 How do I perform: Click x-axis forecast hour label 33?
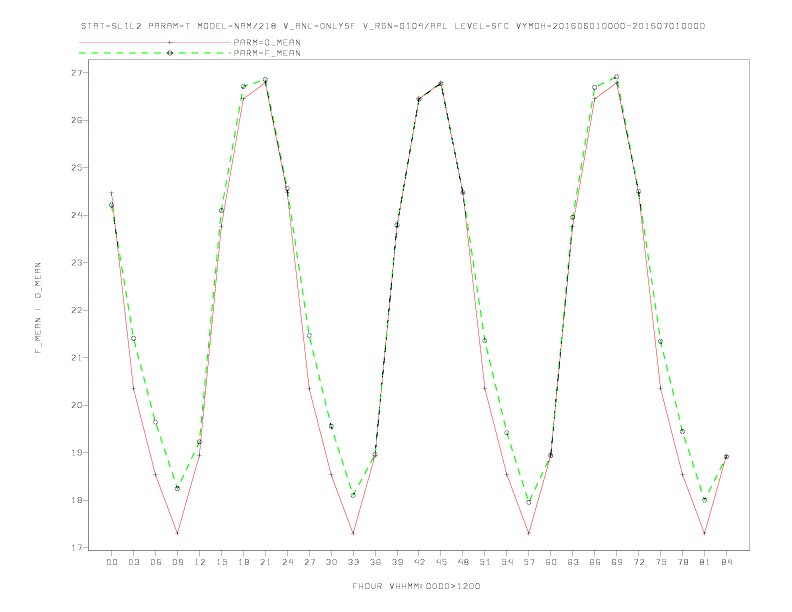pos(353,562)
